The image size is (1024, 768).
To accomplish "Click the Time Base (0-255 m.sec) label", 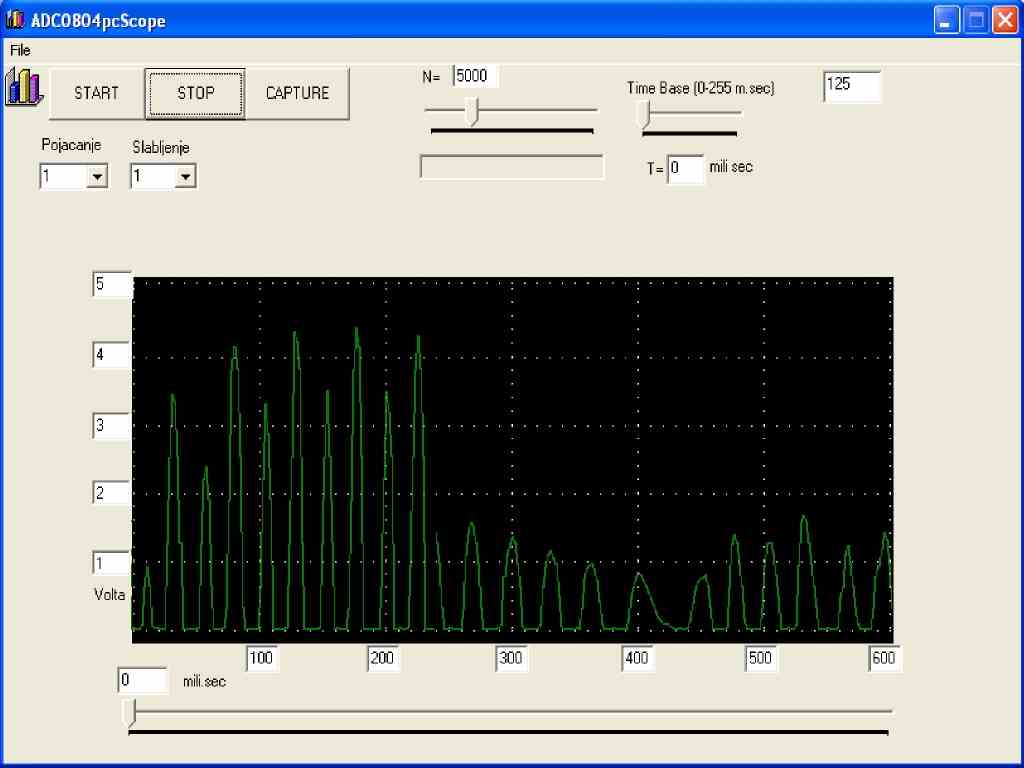I will [701, 88].
